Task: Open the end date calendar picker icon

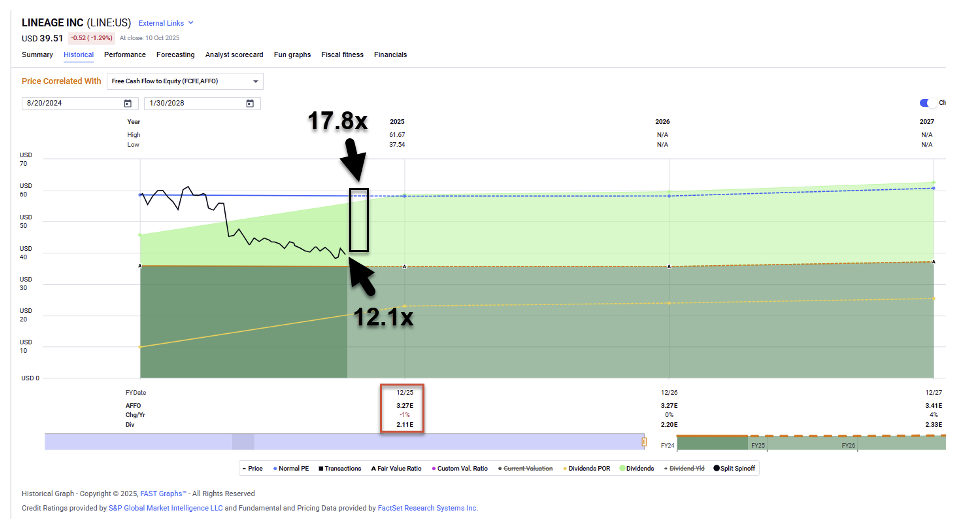Action: [x=250, y=103]
